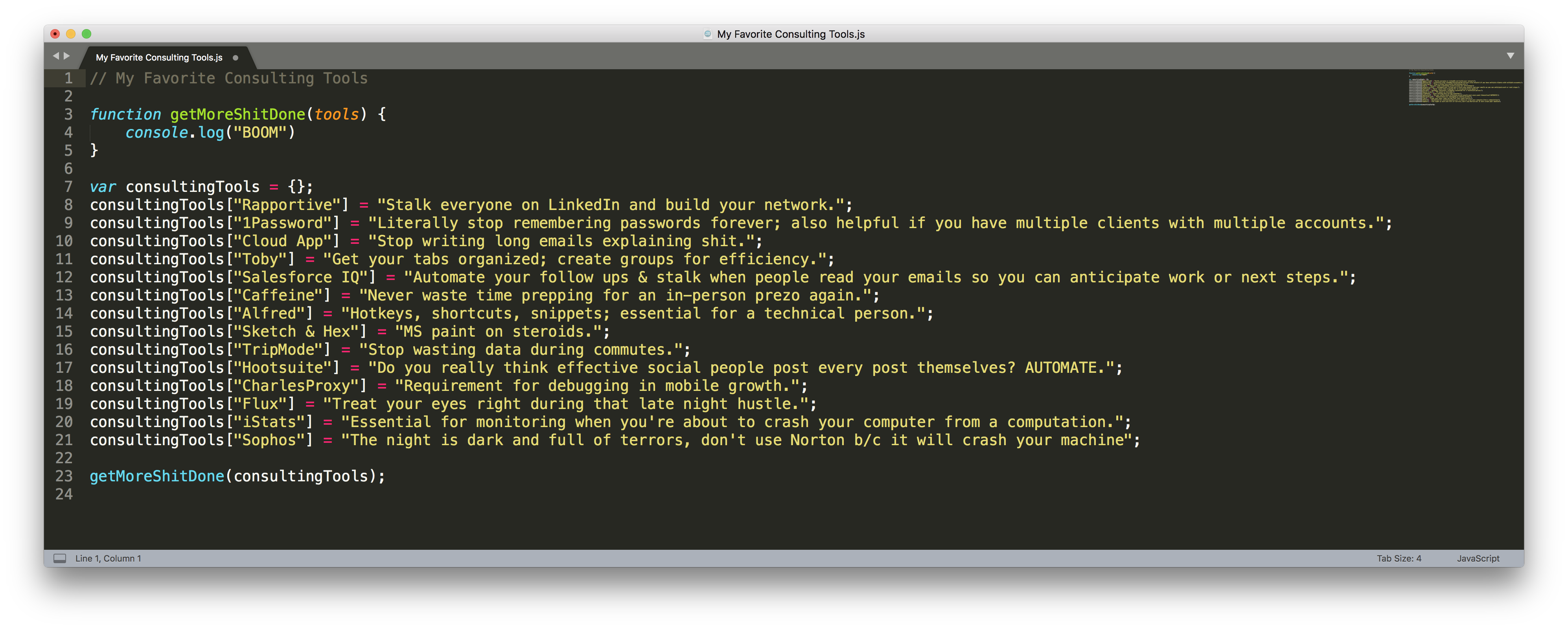Click line number 7 in the gutter
The width and height of the screenshot is (1568, 630).
coord(68,187)
